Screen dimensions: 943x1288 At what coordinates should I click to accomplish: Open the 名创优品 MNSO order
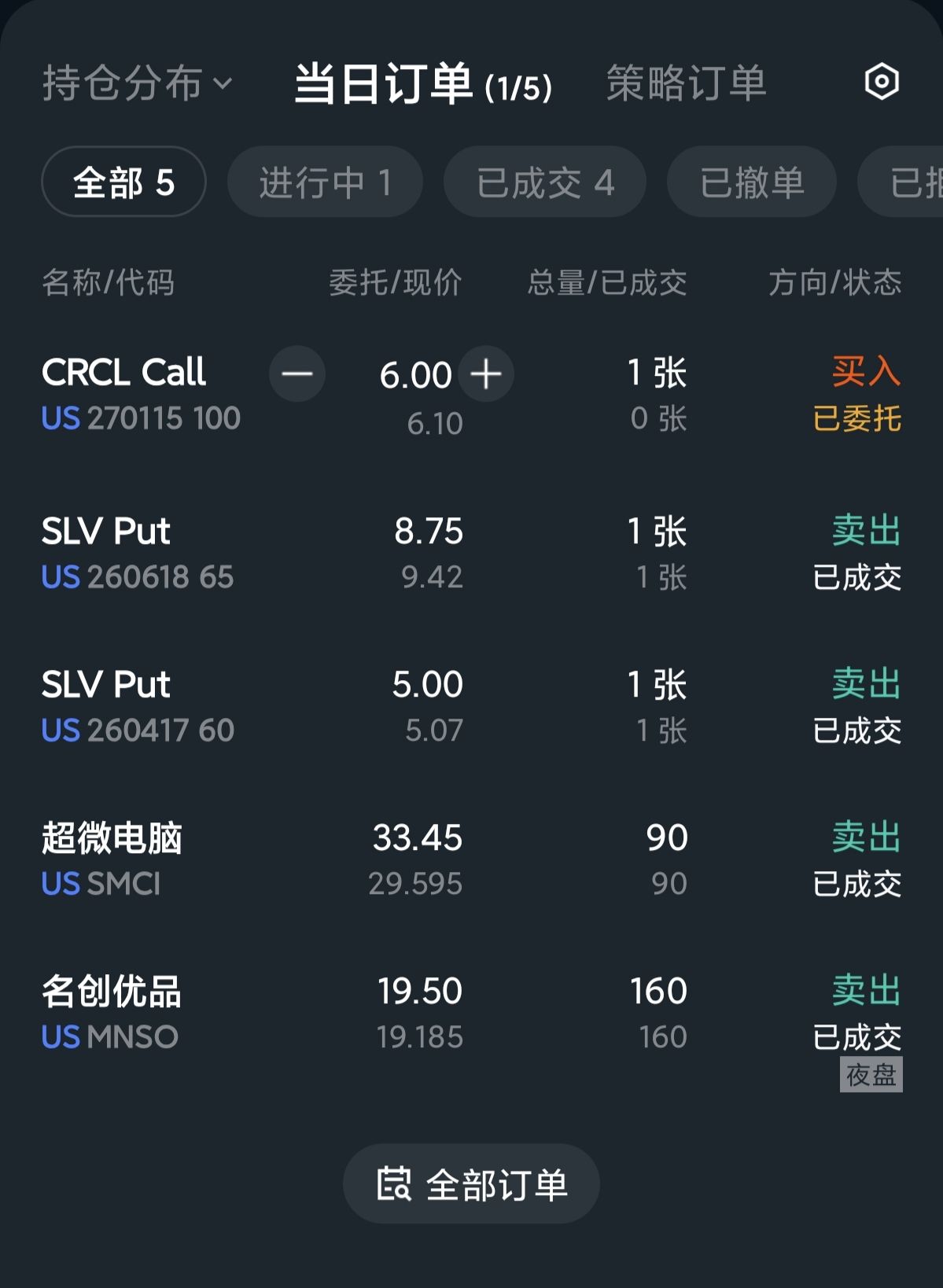[x=111, y=1013]
